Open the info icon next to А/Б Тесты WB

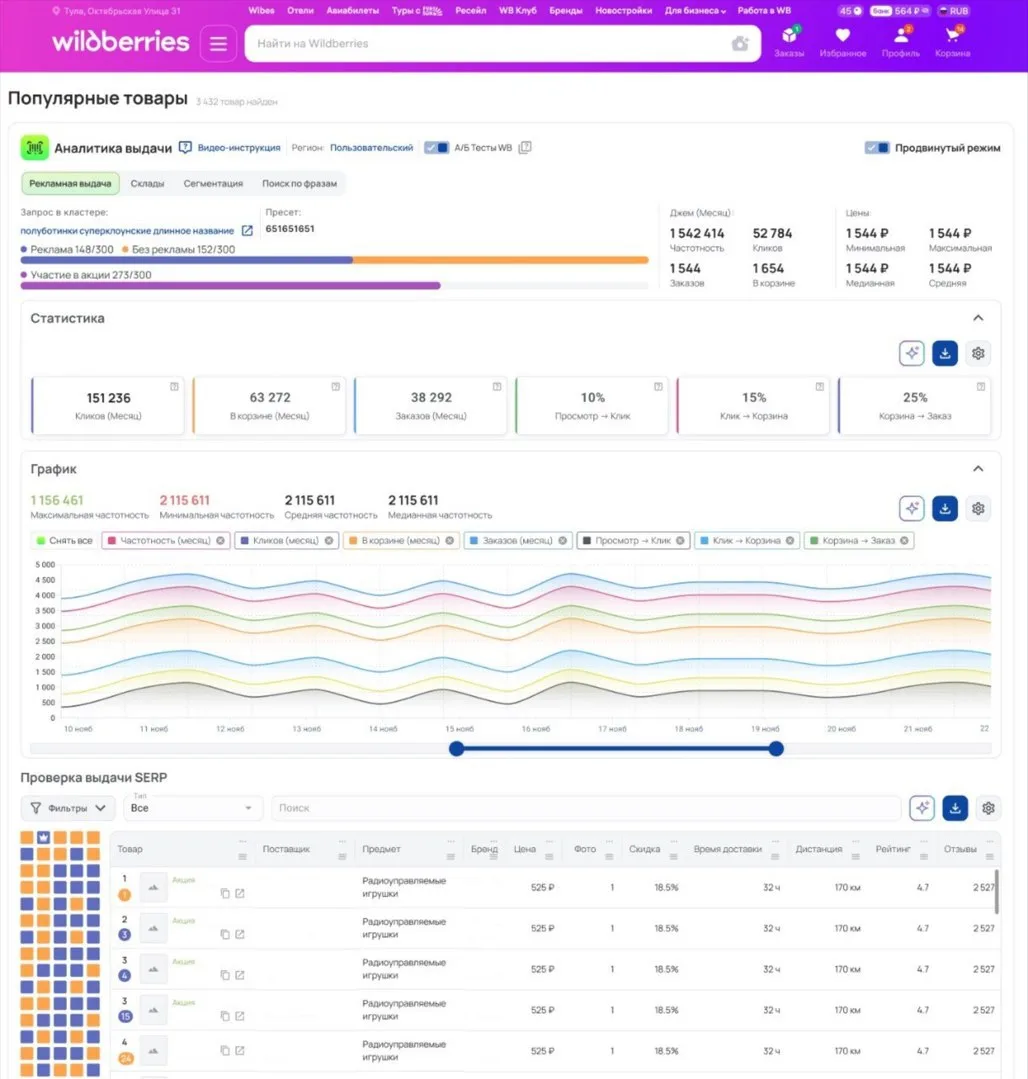(525, 147)
